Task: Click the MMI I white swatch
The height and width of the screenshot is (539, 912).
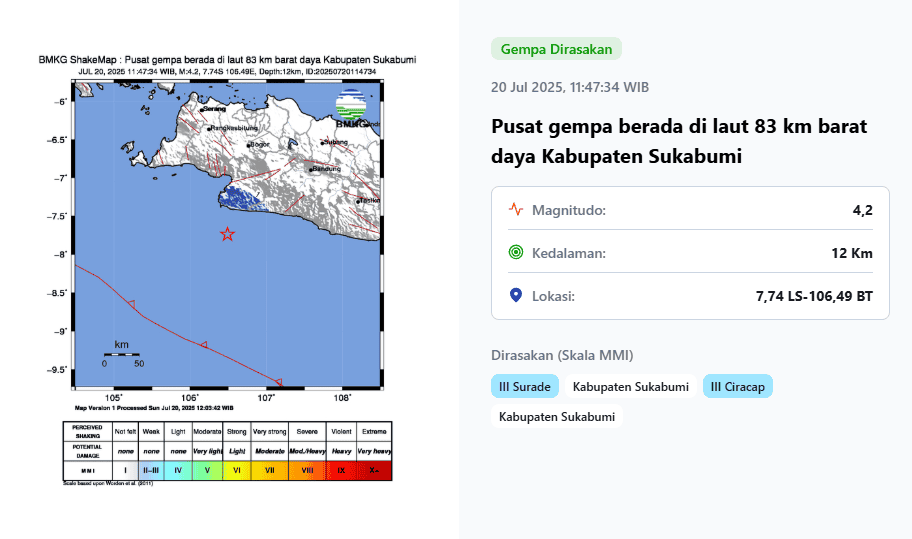Action: (x=126, y=470)
